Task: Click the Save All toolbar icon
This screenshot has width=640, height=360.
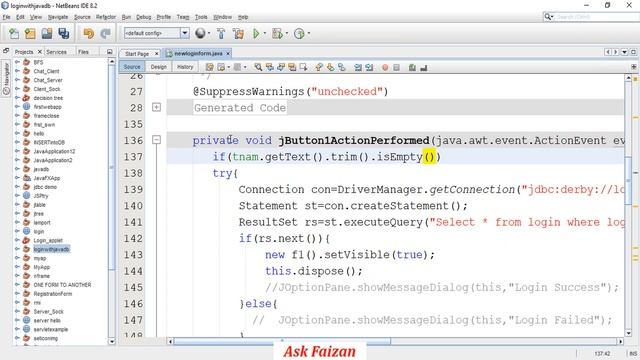Action: pos(64,33)
